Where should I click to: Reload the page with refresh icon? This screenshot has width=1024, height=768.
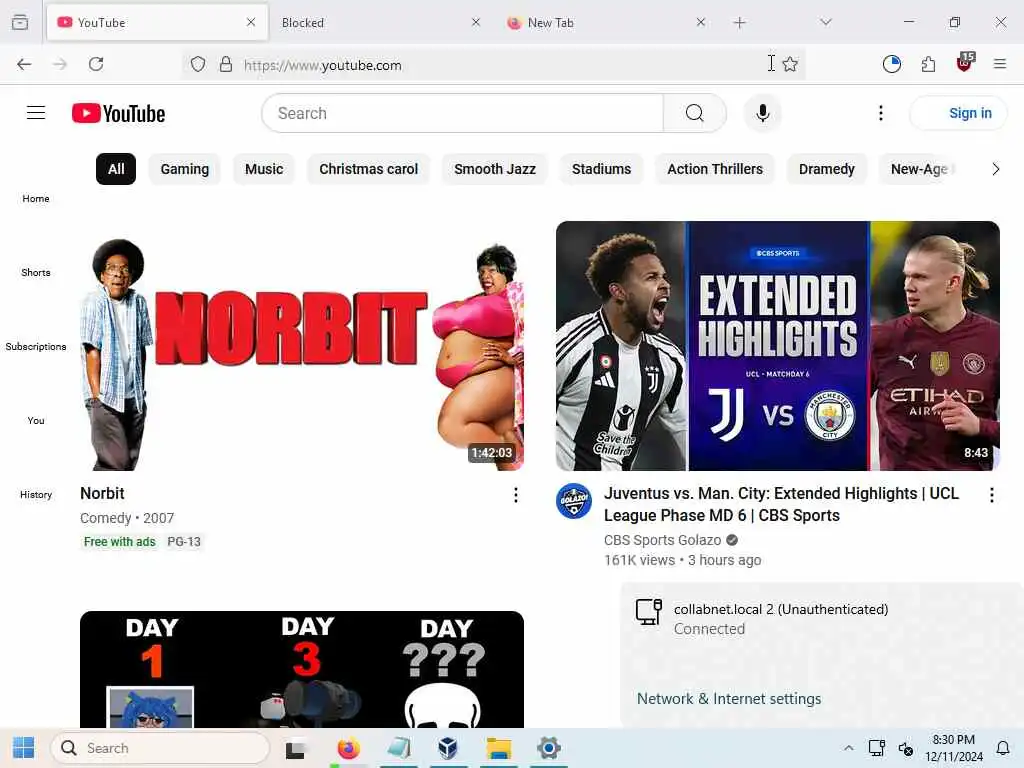(x=96, y=64)
